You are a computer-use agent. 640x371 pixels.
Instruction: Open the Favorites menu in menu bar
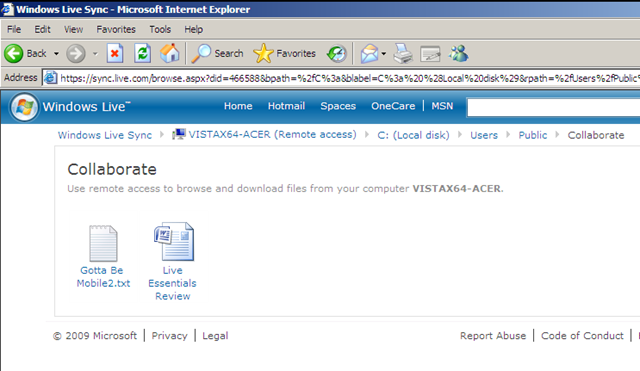[116, 29]
